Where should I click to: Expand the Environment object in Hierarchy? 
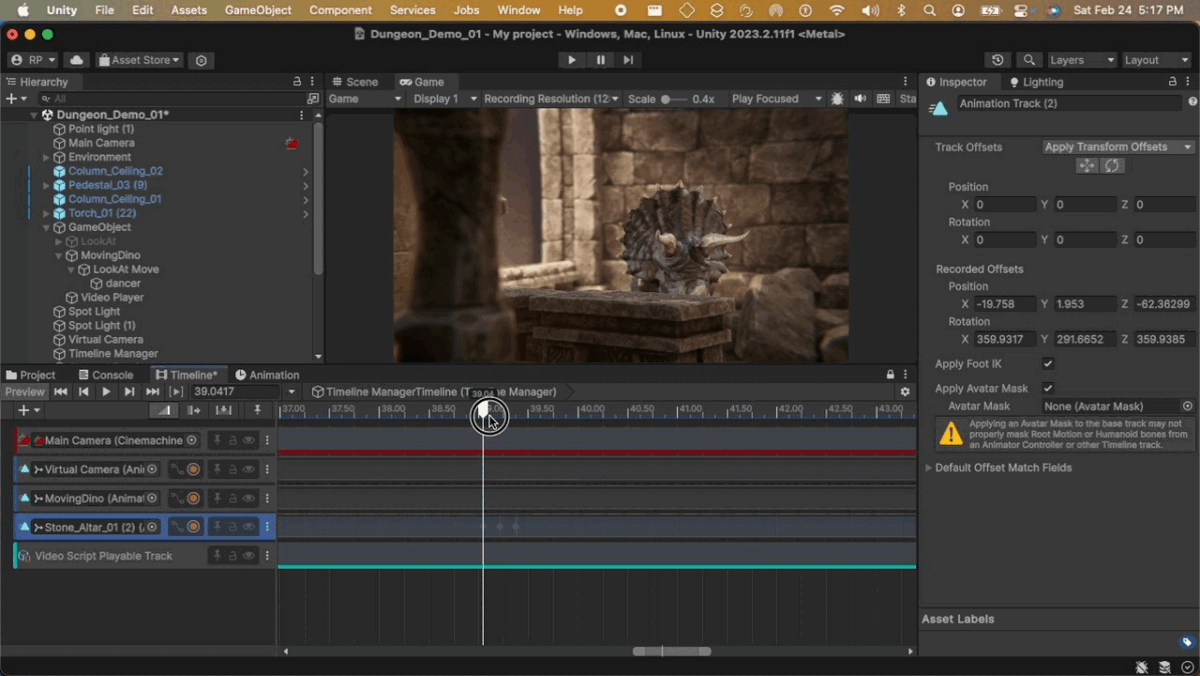click(x=46, y=157)
